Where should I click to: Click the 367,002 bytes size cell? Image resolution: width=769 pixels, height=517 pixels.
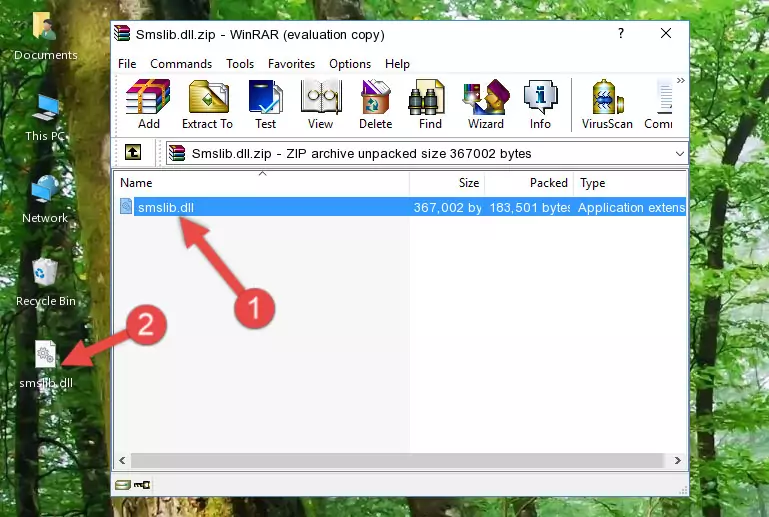click(x=447, y=207)
